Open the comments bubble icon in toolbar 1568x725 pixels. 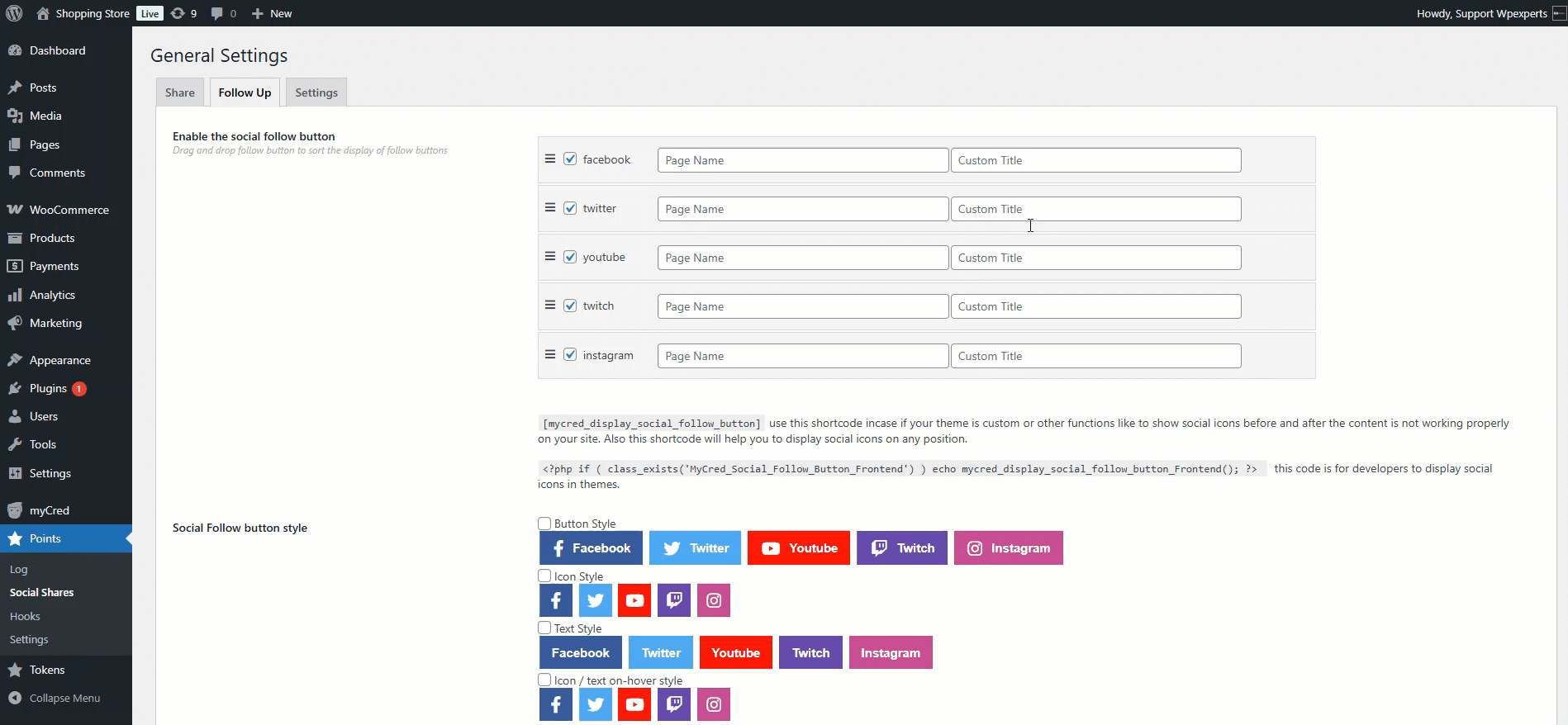coord(223,13)
